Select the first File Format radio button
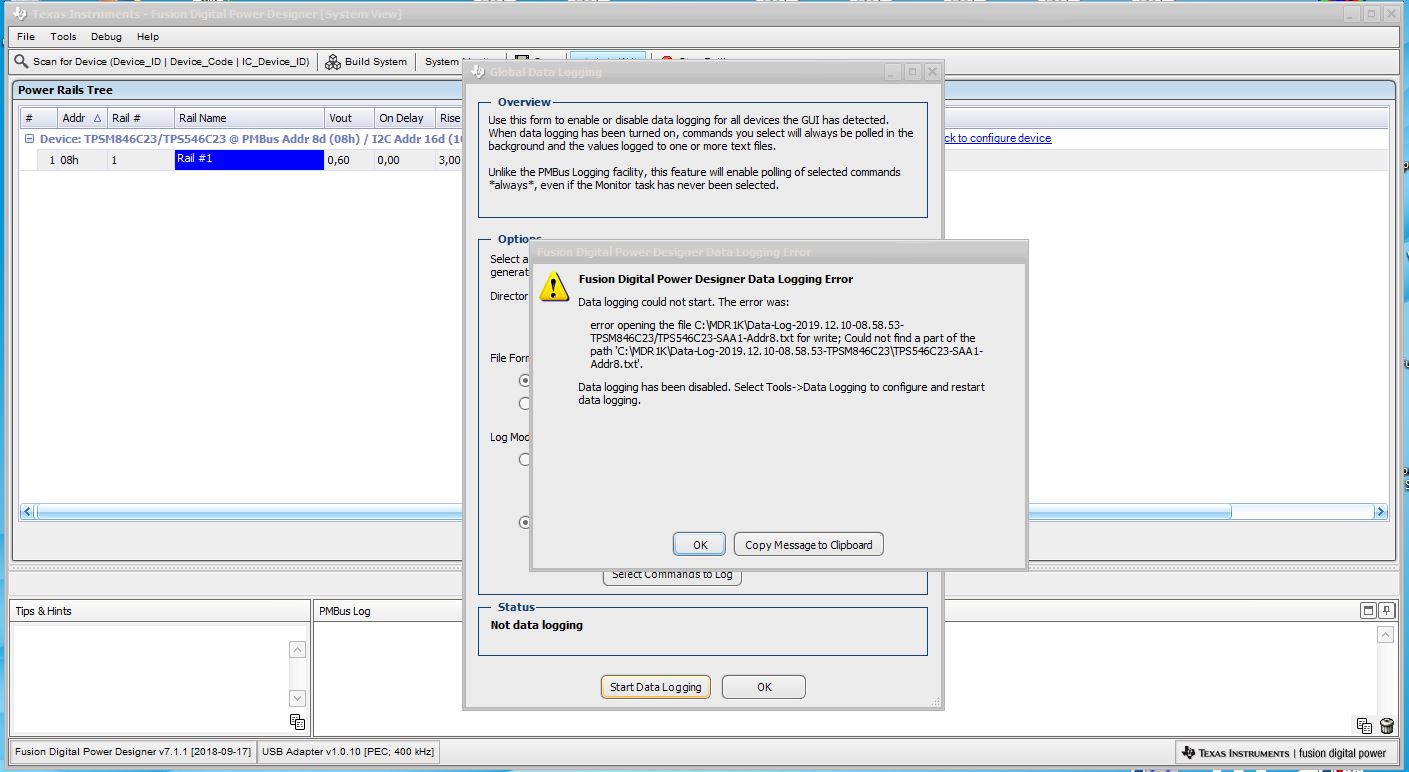Screen dimensions: 1409x772 click(525, 380)
